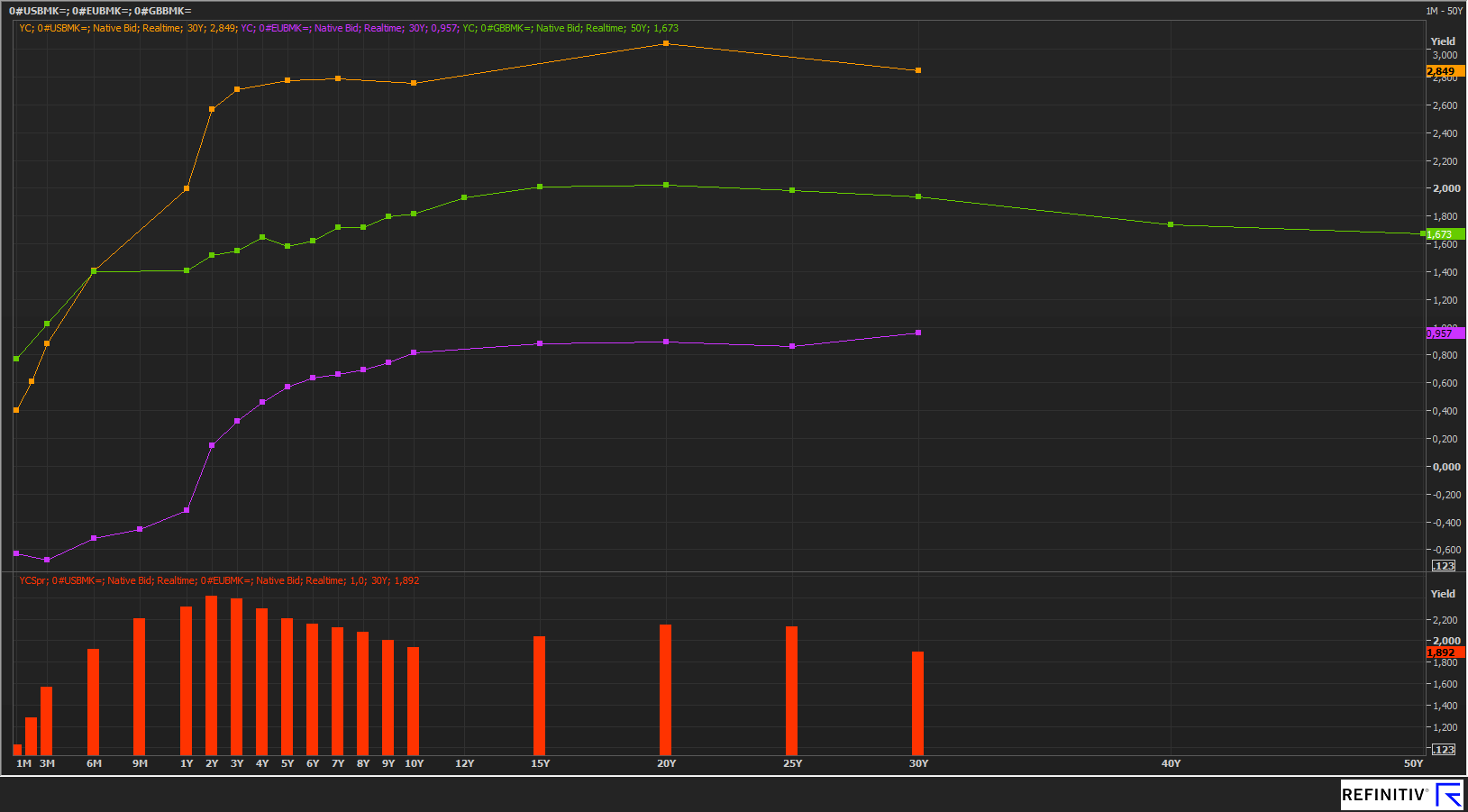Viewport: 1468px width, 812px height.
Task: Click the orange data point at 20Y
Action: (x=666, y=43)
